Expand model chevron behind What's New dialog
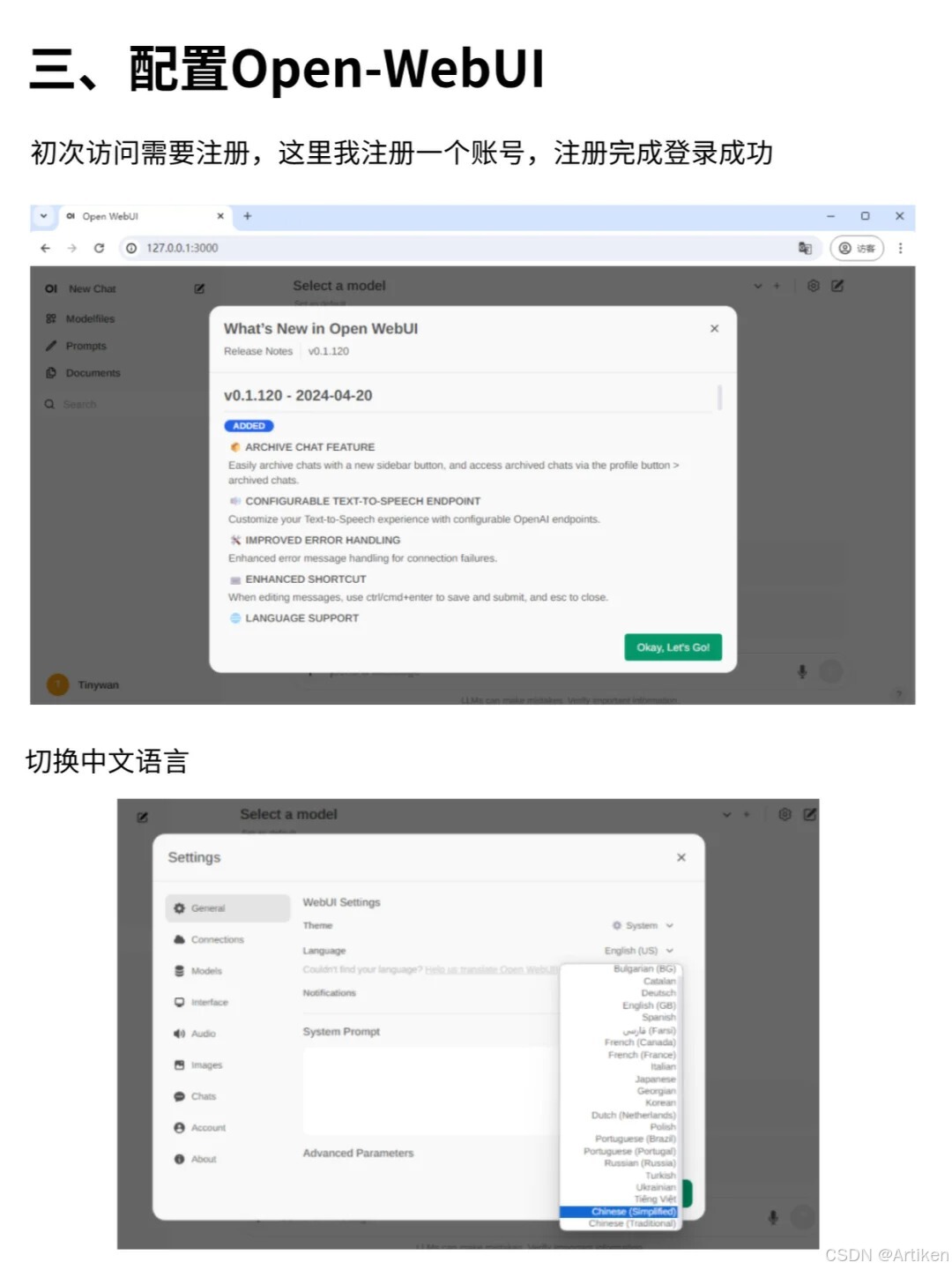The width and height of the screenshot is (952, 1270). tap(758, 286)
